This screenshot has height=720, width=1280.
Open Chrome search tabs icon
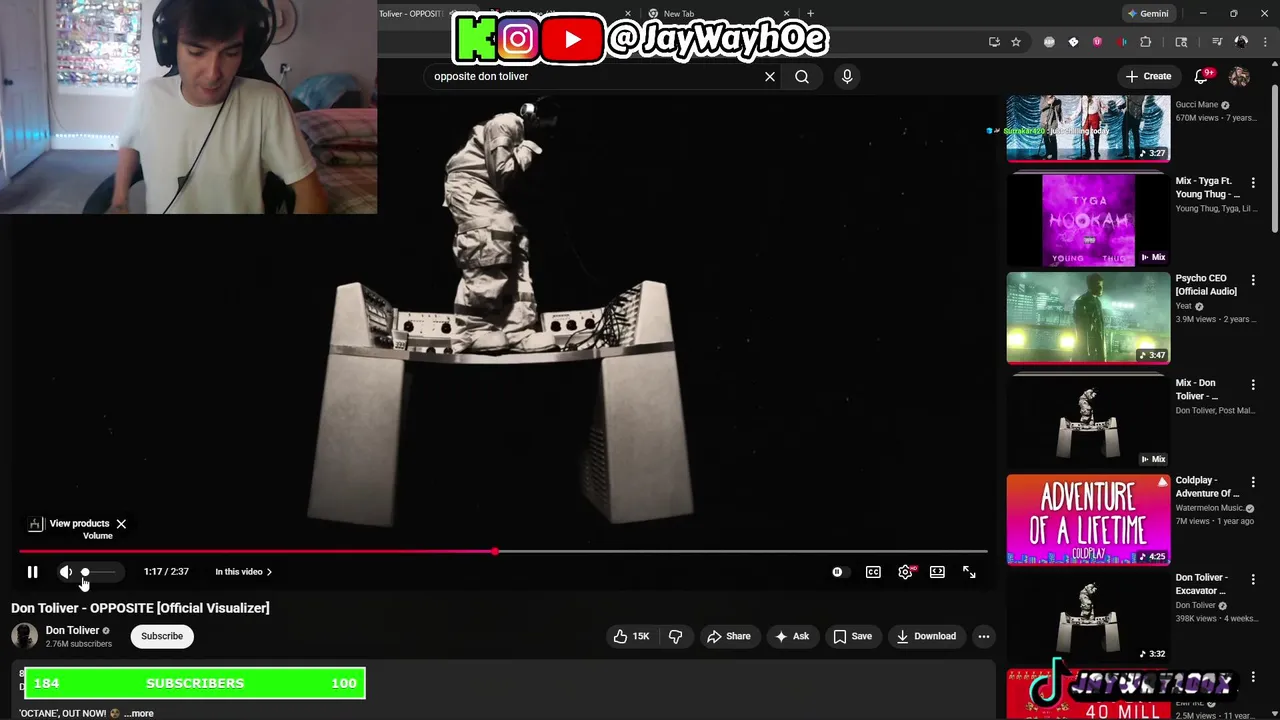[x=1181, y=42]
